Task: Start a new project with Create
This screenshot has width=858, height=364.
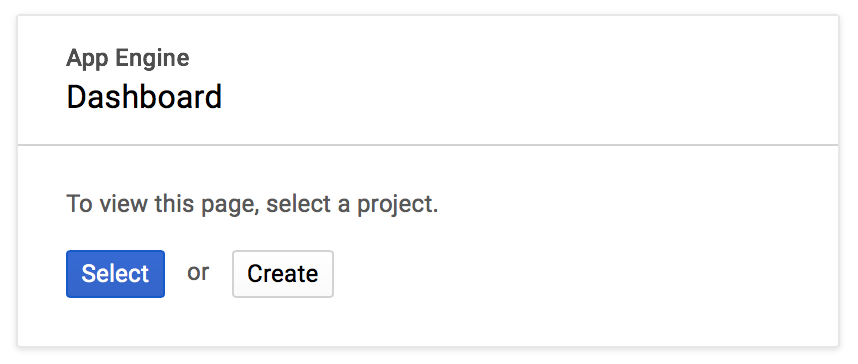Action: point(282,274)
